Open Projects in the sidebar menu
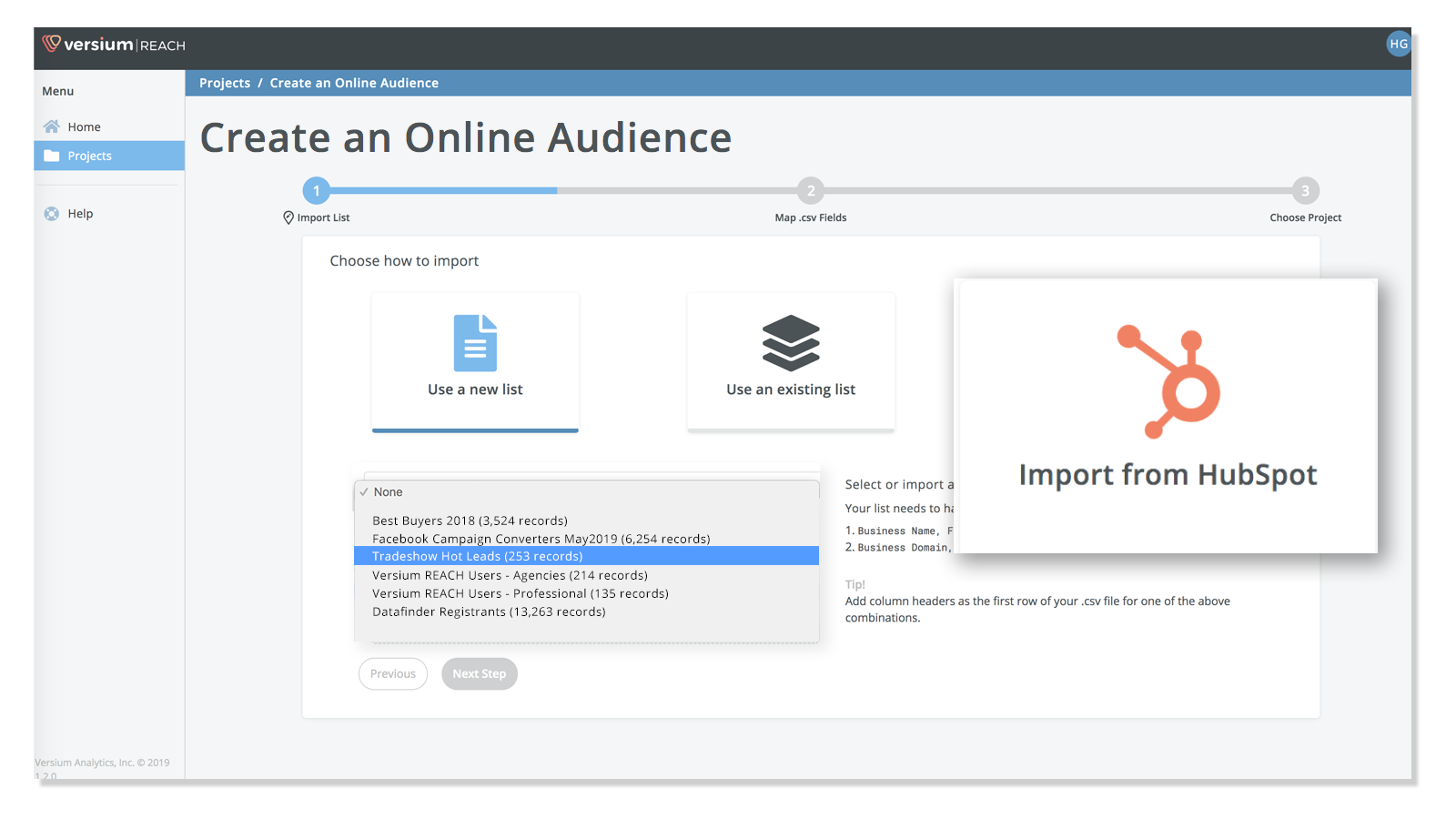 (x=109, y=156)
